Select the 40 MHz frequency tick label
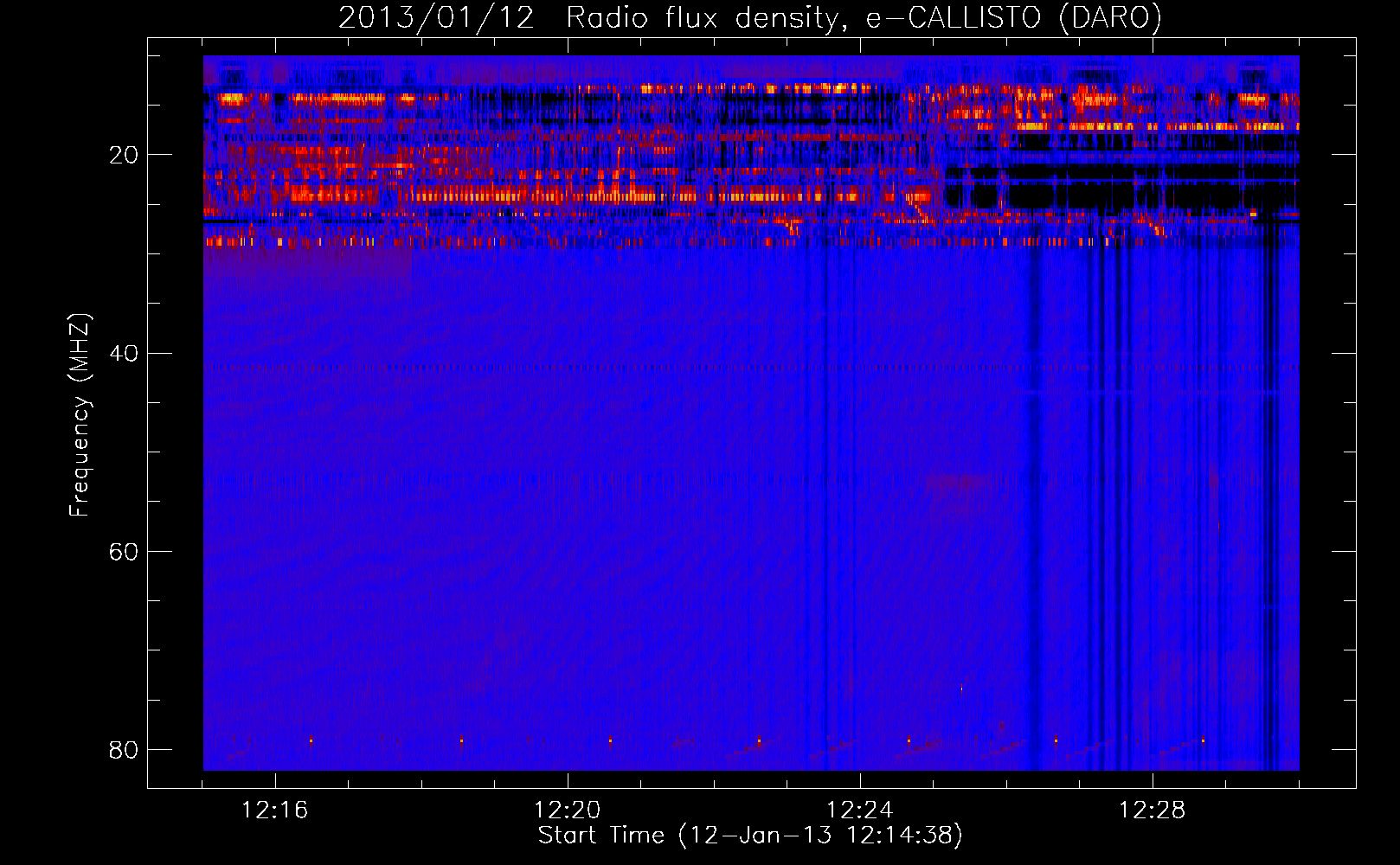1400x865 pixels. (x=124, y=353)
